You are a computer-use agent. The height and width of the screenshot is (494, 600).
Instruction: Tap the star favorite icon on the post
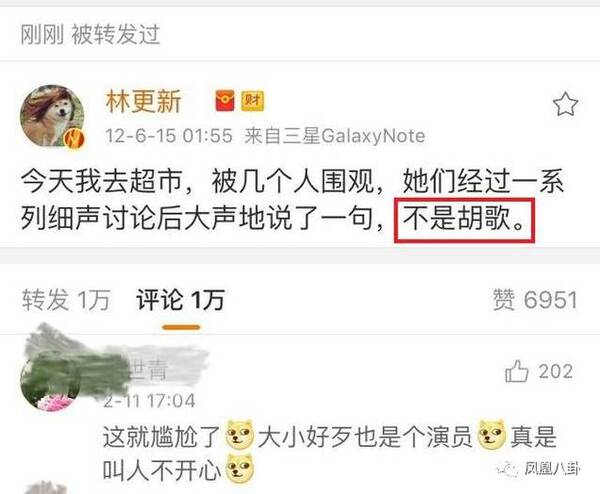pyautogui.click(x=565, y=104)
